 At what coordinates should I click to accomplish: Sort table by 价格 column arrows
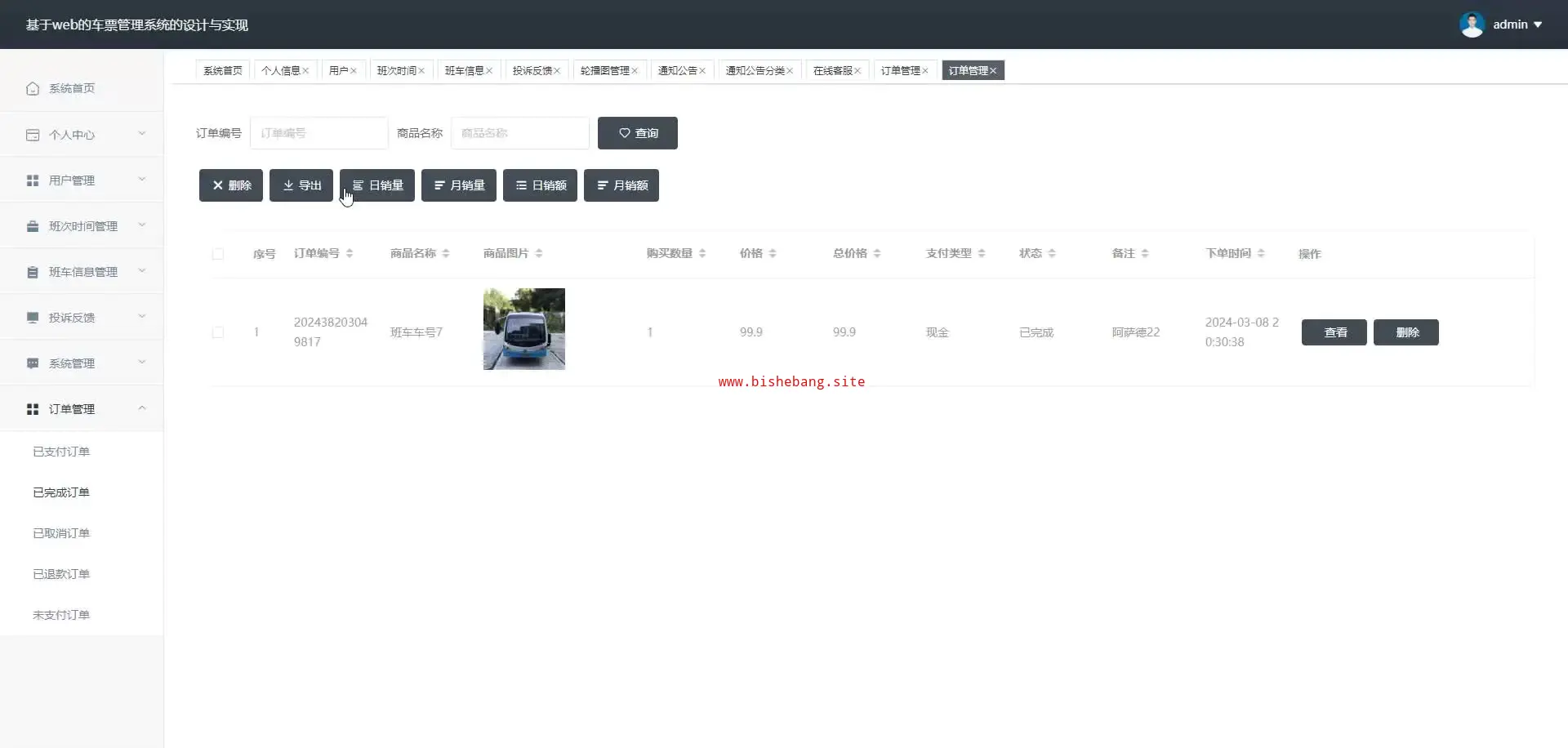tap(773, 254)
